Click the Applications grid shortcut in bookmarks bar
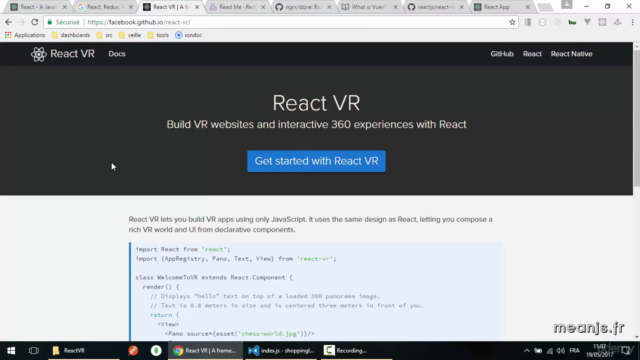 point(25,35)
